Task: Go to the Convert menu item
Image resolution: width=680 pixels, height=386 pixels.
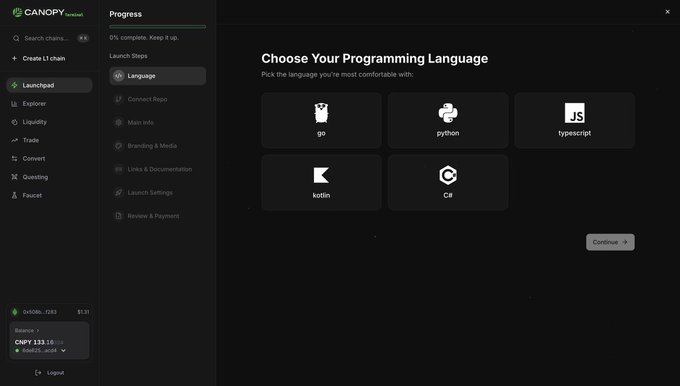Action: 49,159
